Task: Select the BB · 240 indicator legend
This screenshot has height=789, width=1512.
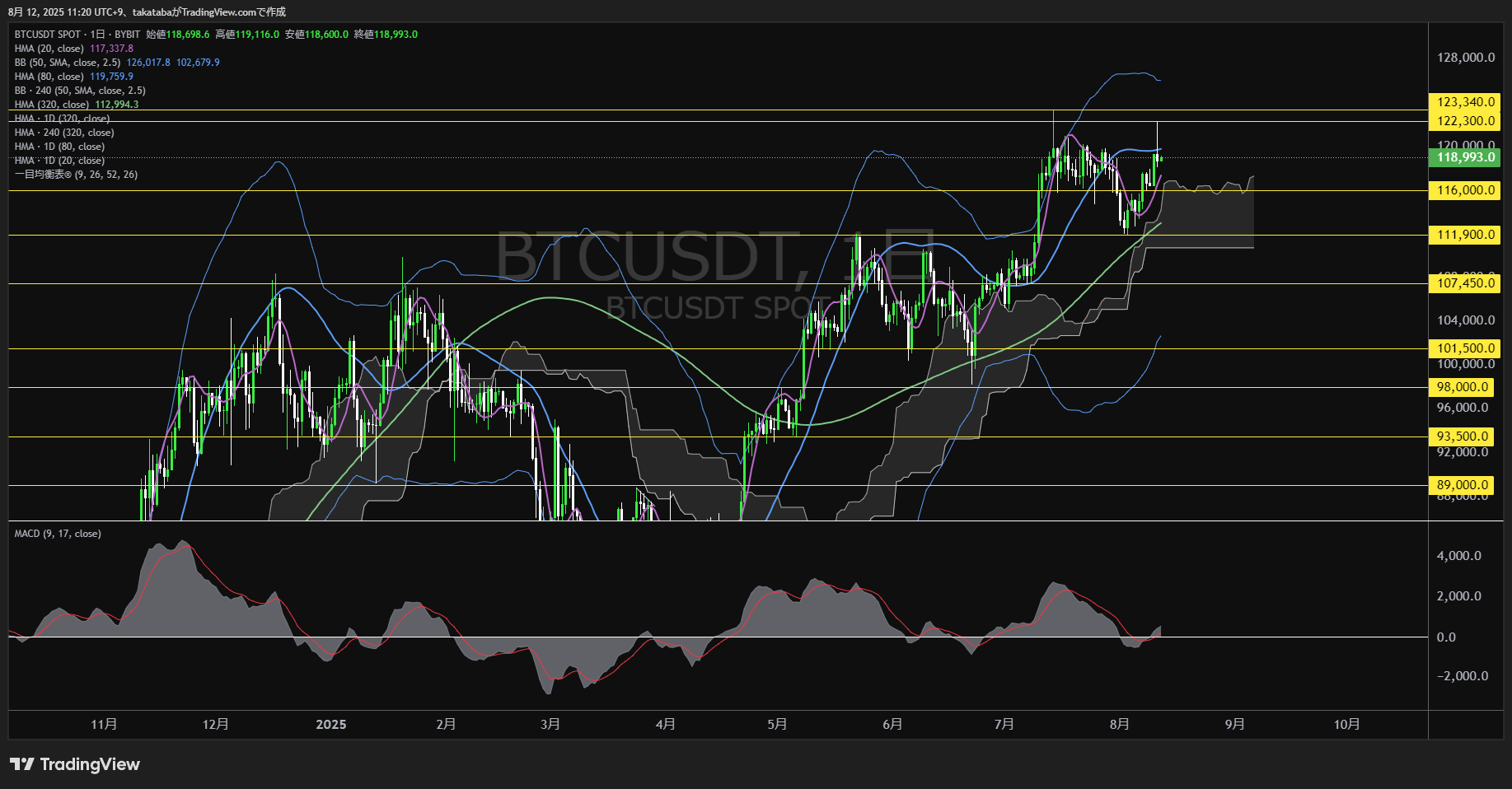Action: 80,91
